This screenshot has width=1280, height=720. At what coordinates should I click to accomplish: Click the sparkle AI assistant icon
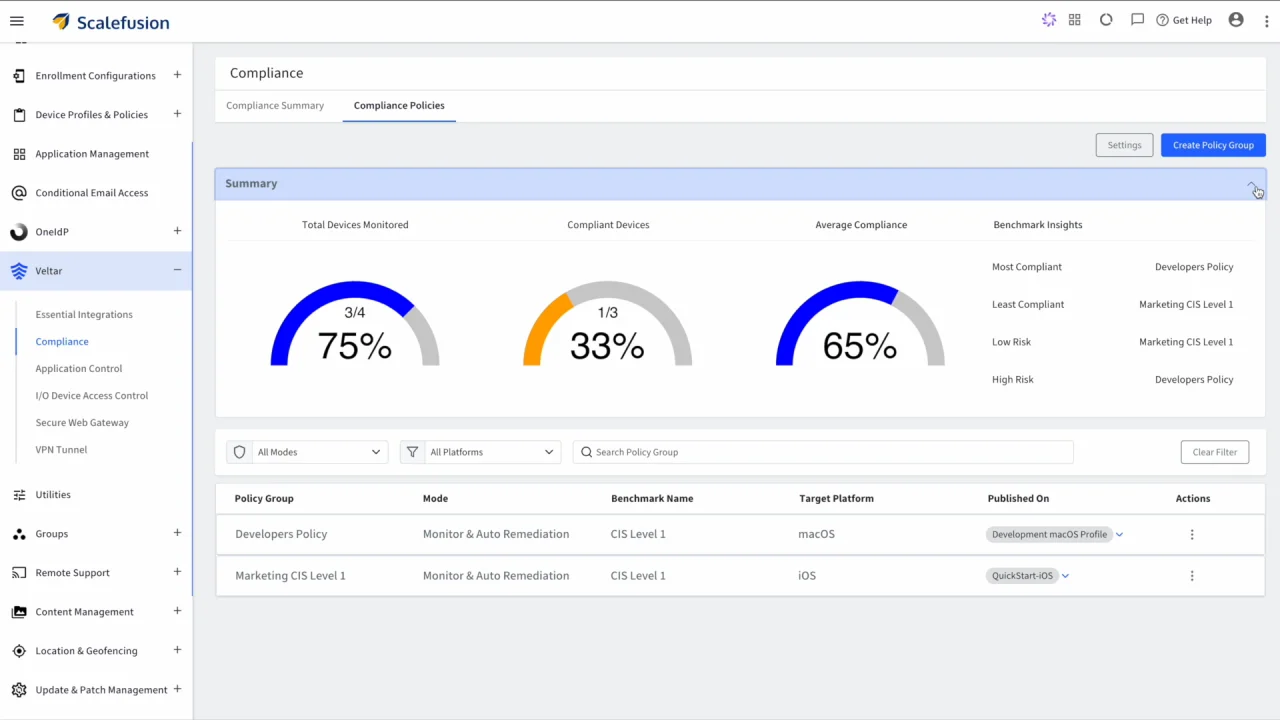coord(1048,20)
